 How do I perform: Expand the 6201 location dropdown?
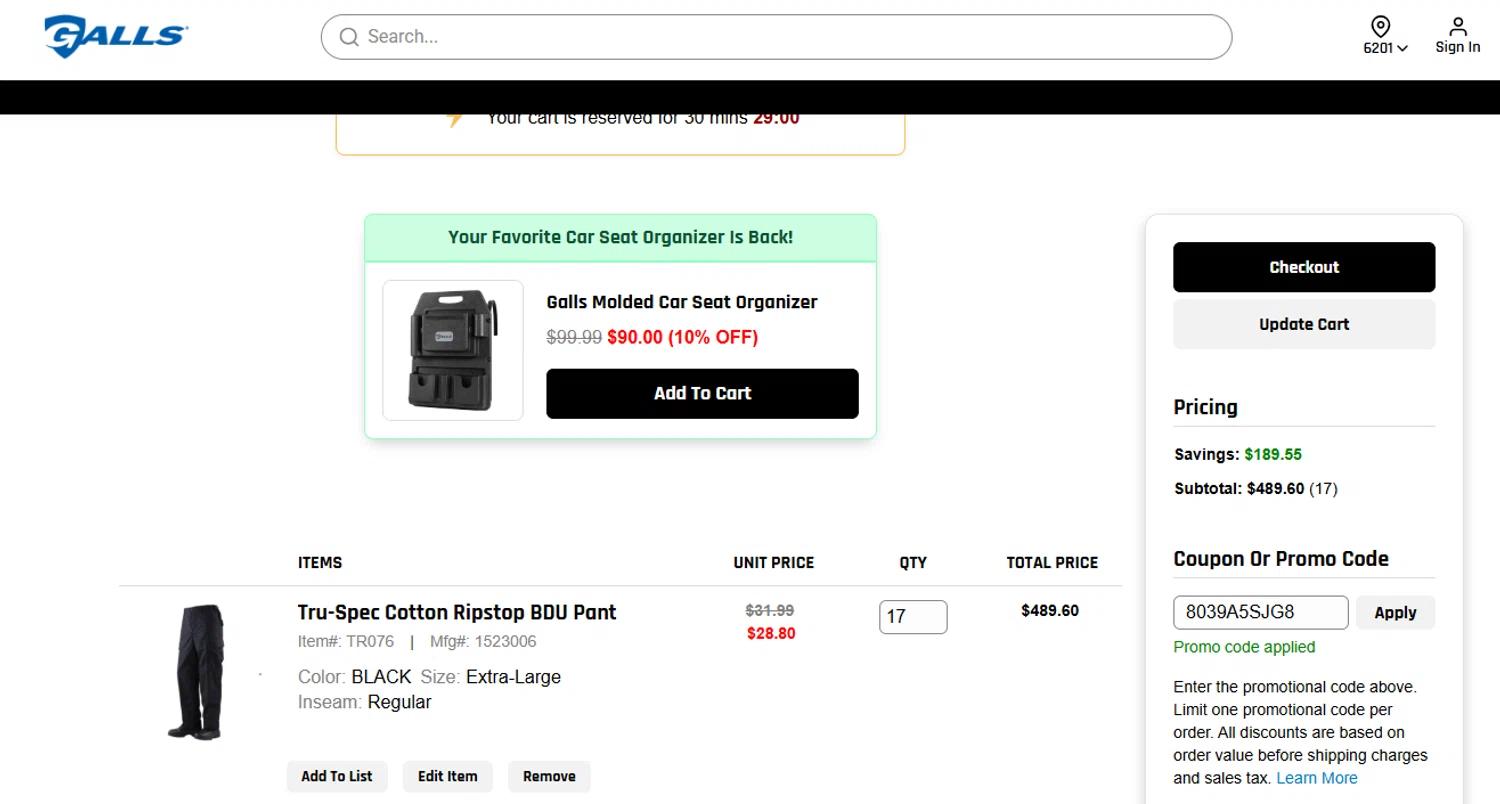tap(1386, 48)
